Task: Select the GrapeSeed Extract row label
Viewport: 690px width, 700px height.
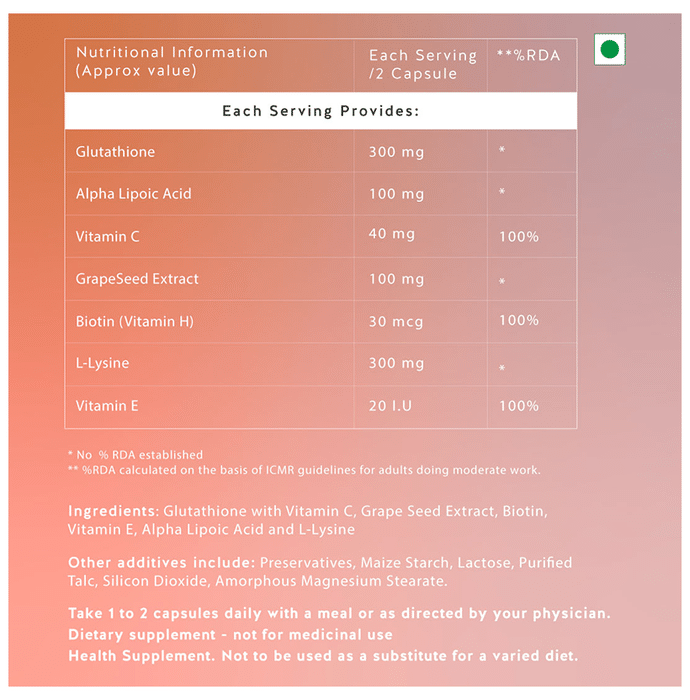Action: (137, 279)
